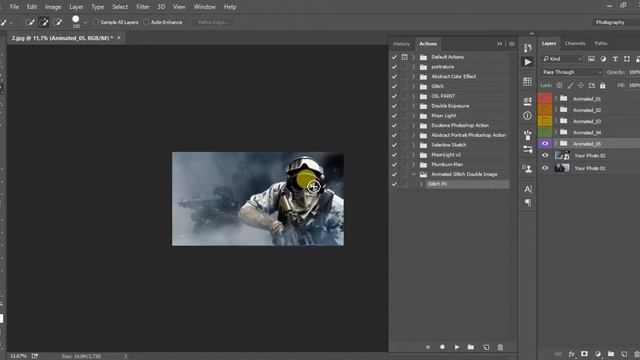640x360 pixels.
Task: Show the Animated_01 layer group
Action: (x=545, y=99)
